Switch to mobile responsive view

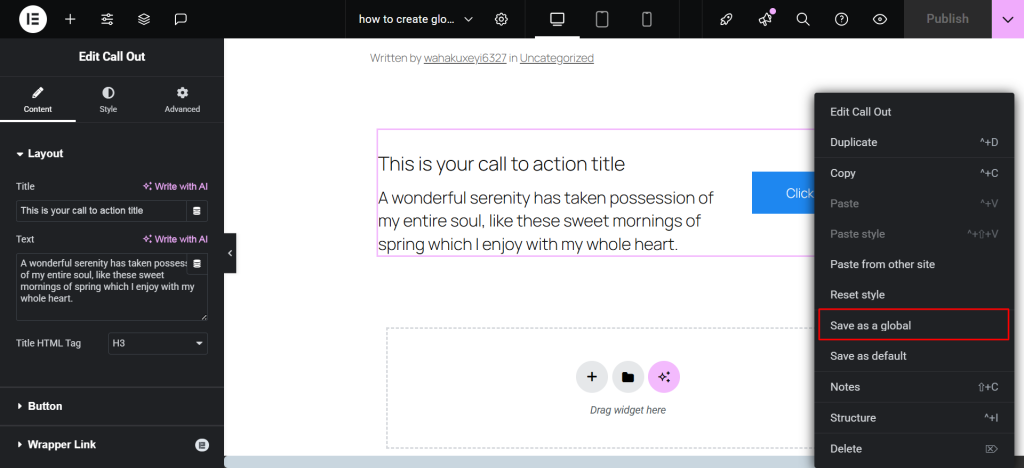646,19
